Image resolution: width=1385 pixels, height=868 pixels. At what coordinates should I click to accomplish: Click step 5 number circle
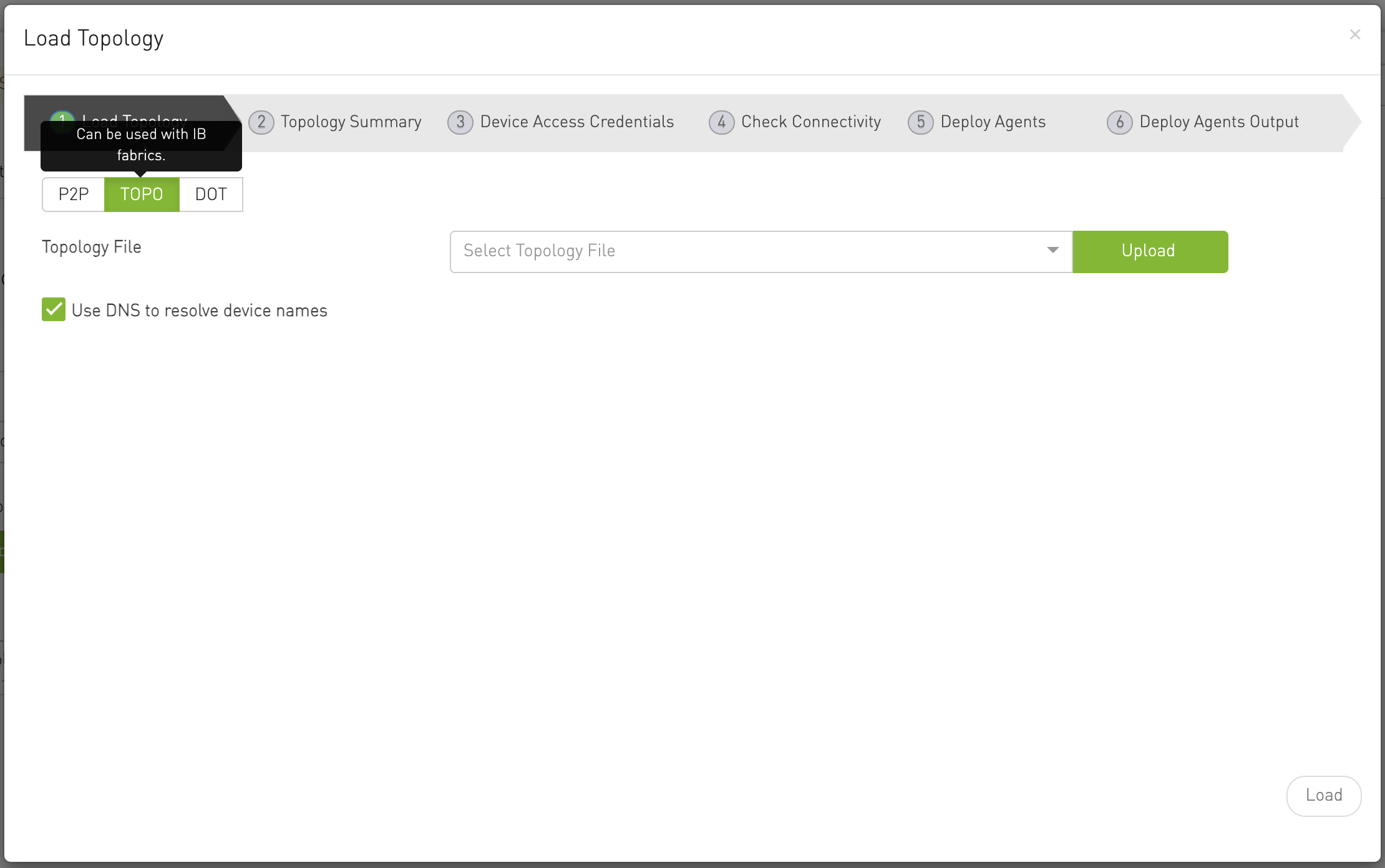point(921,122)
